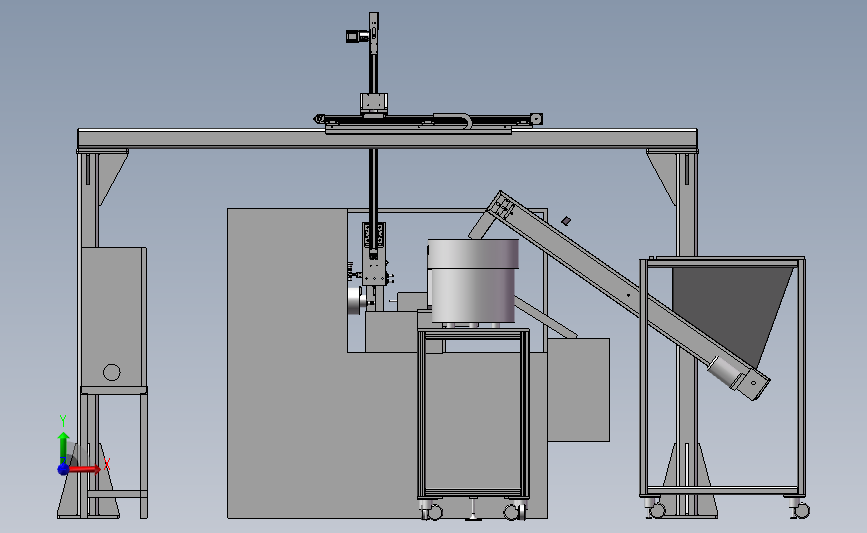Screen dimensions: 867x533
Task: Click the red X axis arrow of the triad
Action: (85, 469)
